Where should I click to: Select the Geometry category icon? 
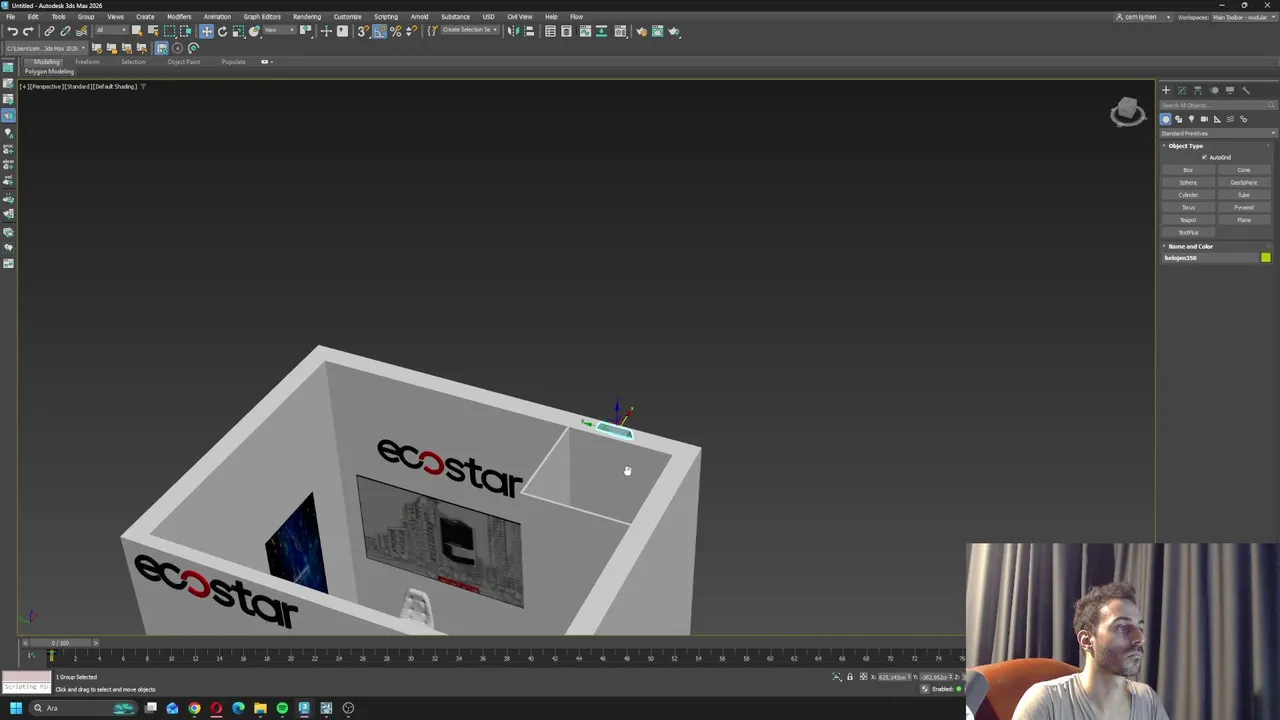(x=1166, y=119)
